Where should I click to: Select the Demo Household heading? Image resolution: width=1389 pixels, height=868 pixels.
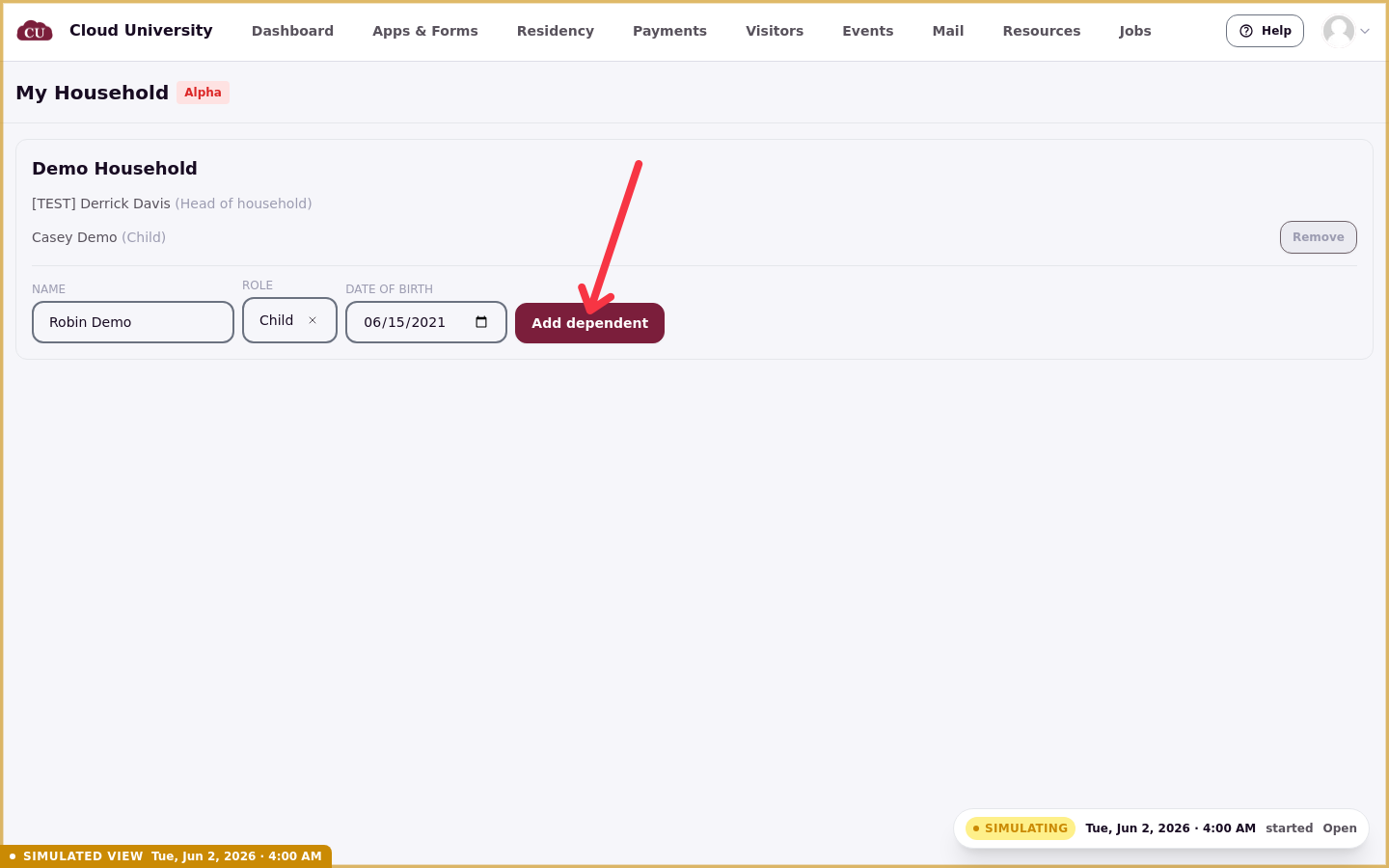pyautogui.click(x=115, y=169)
